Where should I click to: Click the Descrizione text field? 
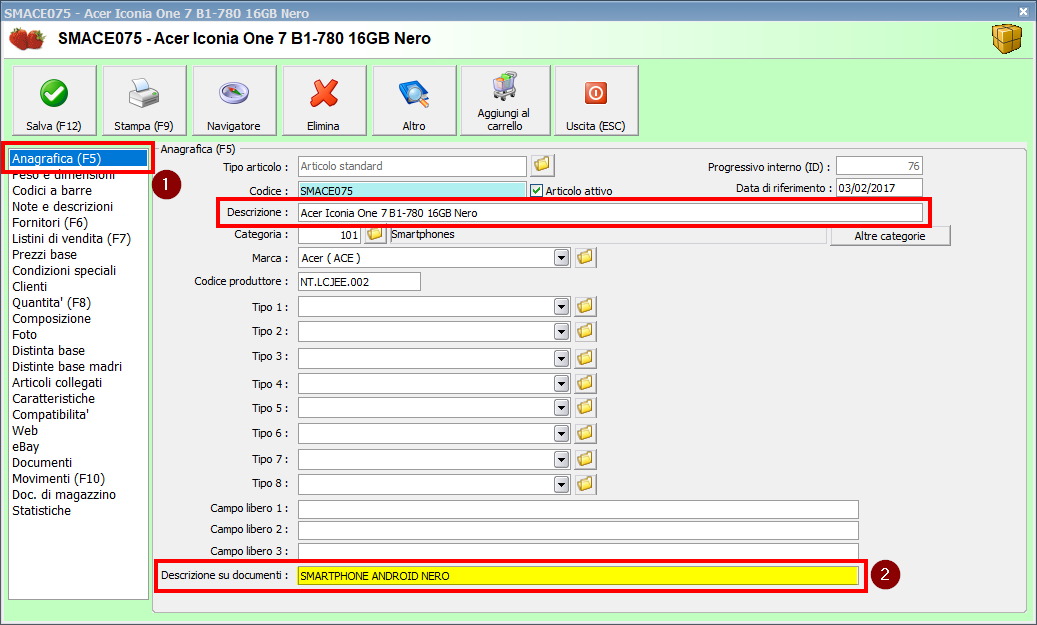tap(610, 213)
